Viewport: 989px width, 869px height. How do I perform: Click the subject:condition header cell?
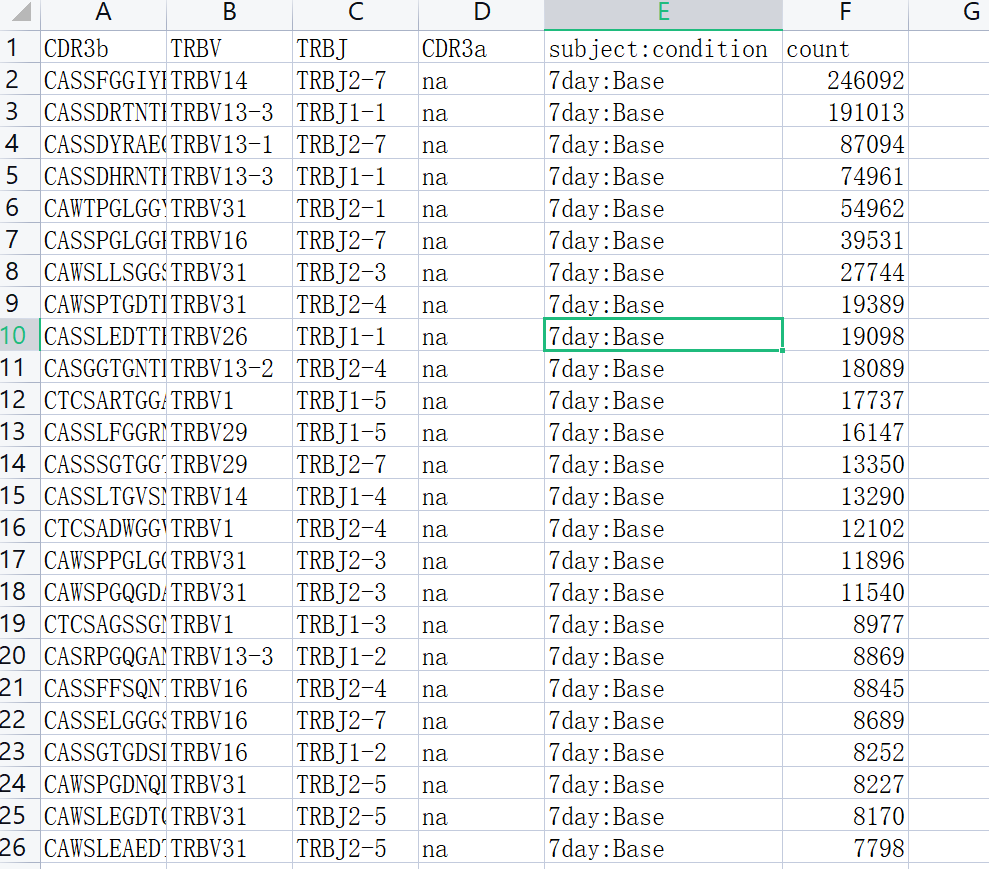coord(662,48)
